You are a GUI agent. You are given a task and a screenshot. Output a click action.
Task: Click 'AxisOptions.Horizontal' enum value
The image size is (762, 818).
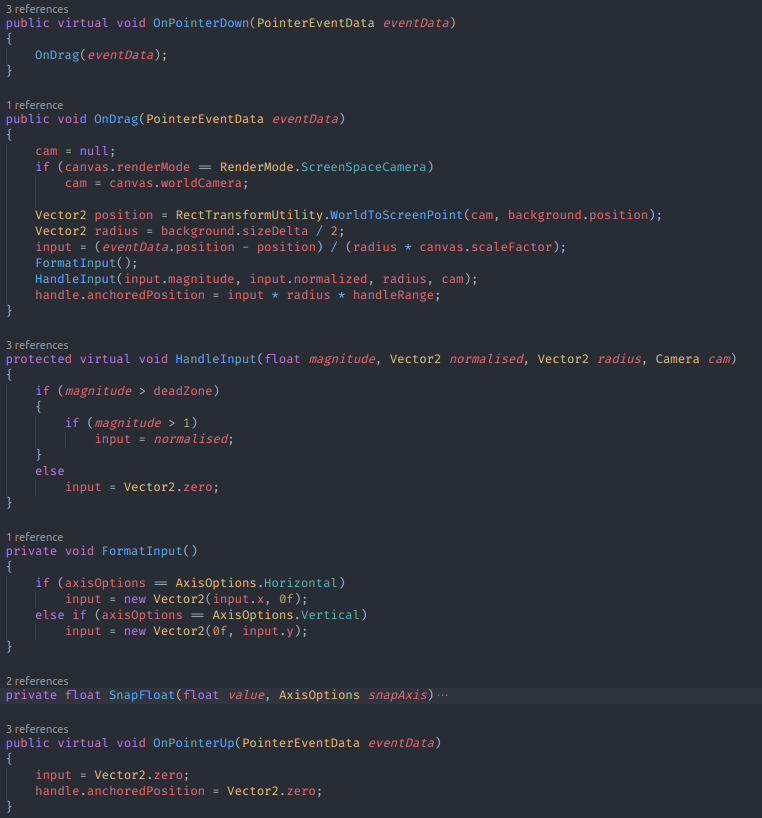[256, 583]
